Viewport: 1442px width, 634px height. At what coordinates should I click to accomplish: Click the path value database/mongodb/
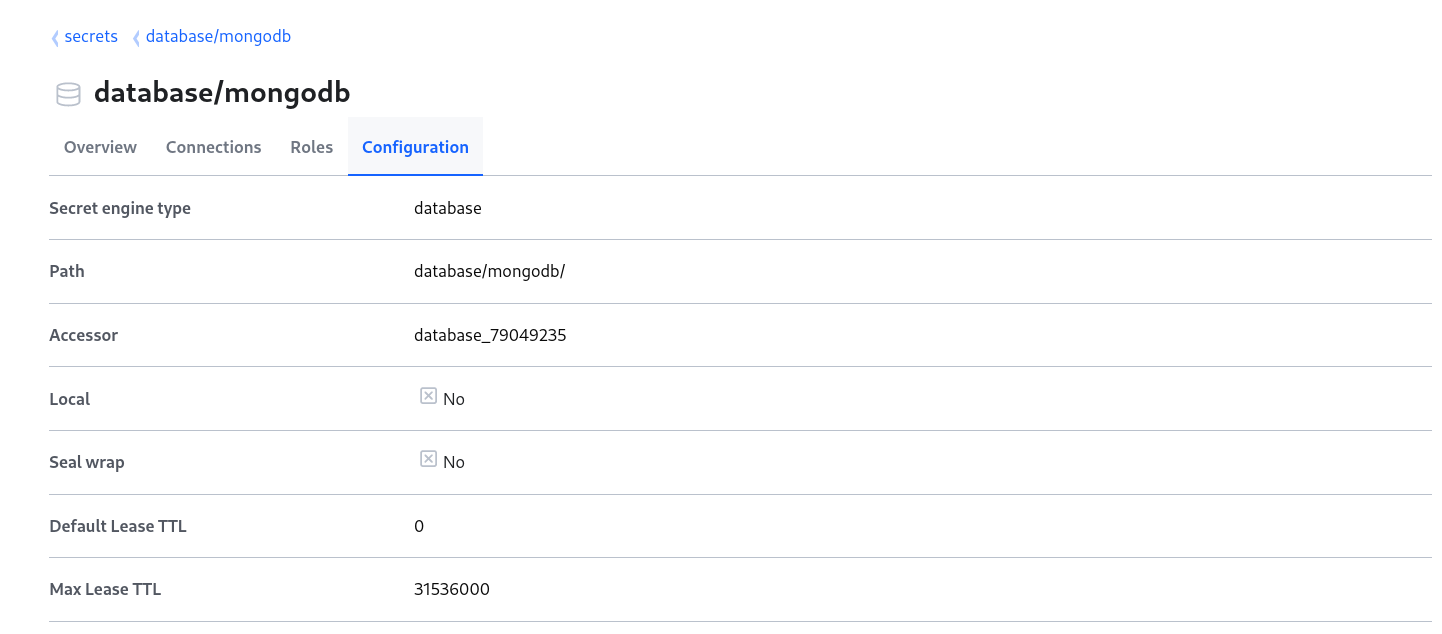pyautogui.click(x=489, y=272)
